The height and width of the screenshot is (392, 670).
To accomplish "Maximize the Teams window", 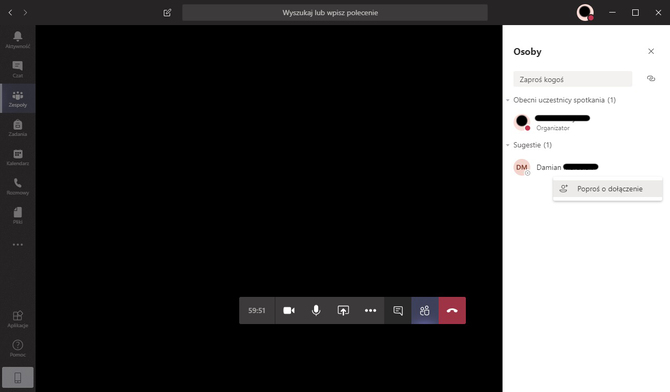I will click(635, 13).
